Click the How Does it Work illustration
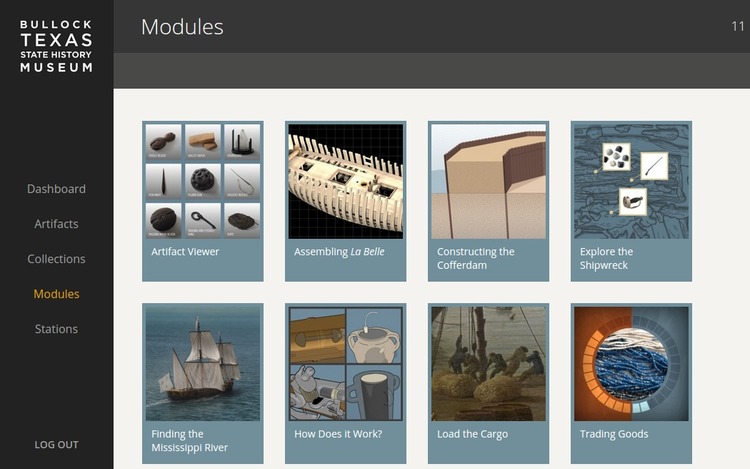 tap(345, 364)
